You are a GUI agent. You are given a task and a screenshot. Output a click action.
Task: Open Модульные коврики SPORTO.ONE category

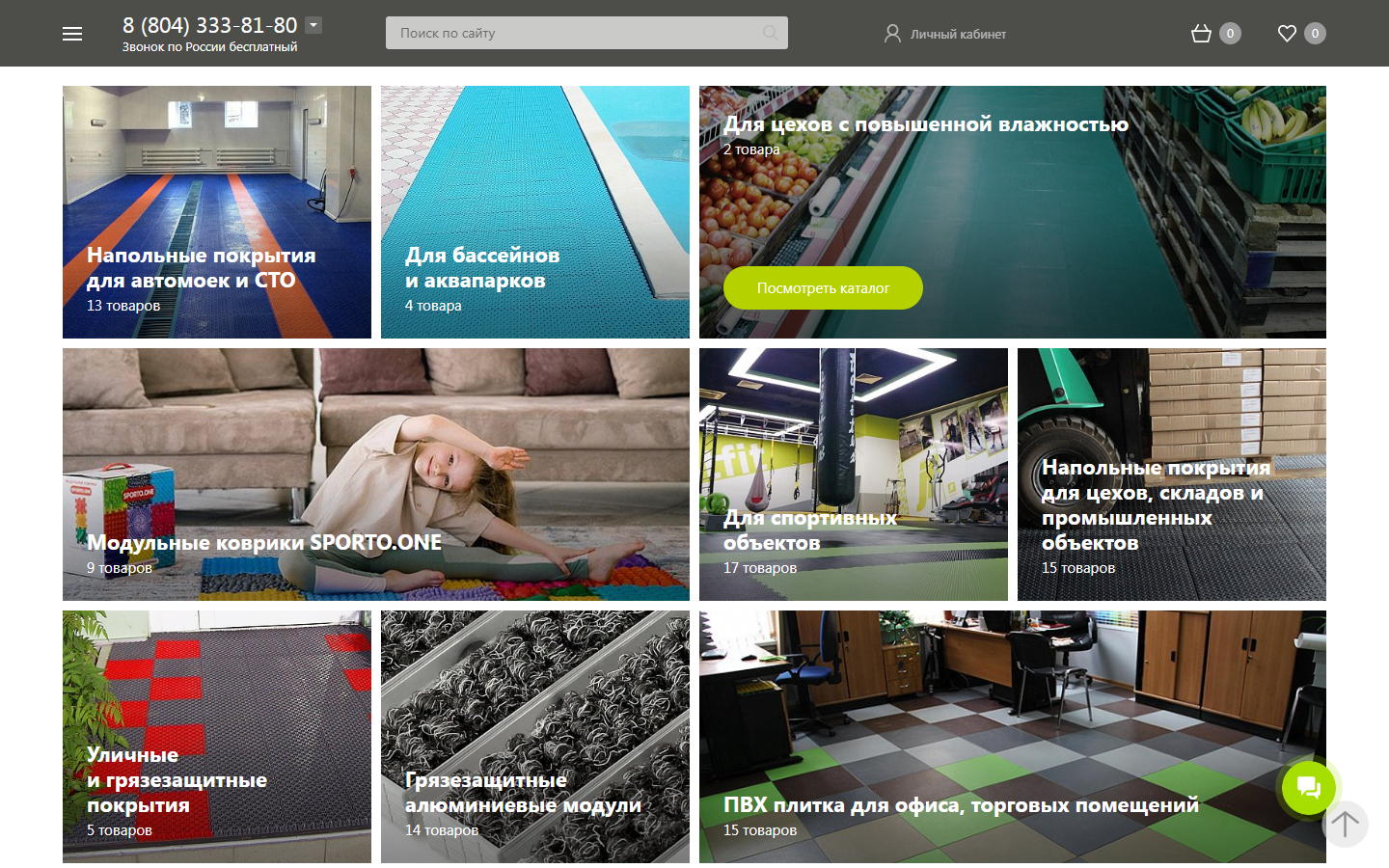point(376,475)
